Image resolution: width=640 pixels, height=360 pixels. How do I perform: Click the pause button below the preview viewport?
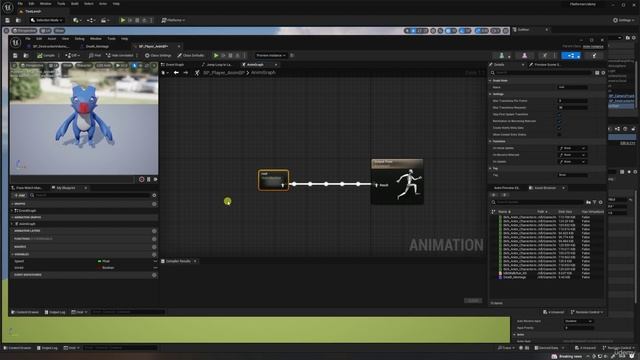click(x=149, y=179)
